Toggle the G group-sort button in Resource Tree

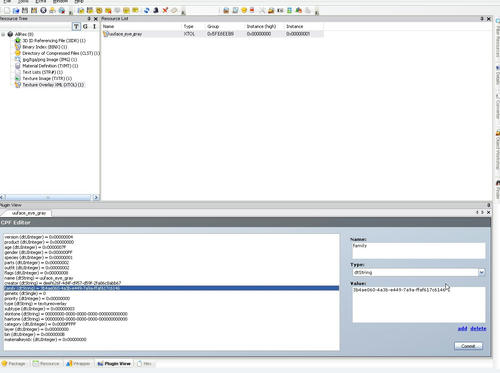click(85, 26)
